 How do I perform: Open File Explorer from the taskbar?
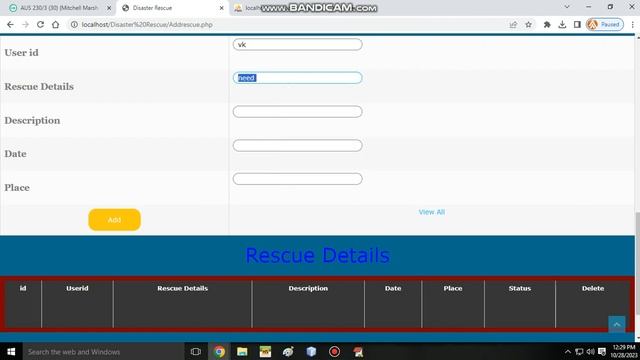tap(242, 351)
